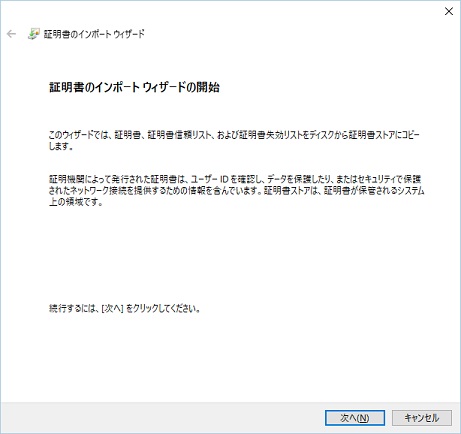
Task: Click the 続行するには instruction sentence
Action: 125,309
